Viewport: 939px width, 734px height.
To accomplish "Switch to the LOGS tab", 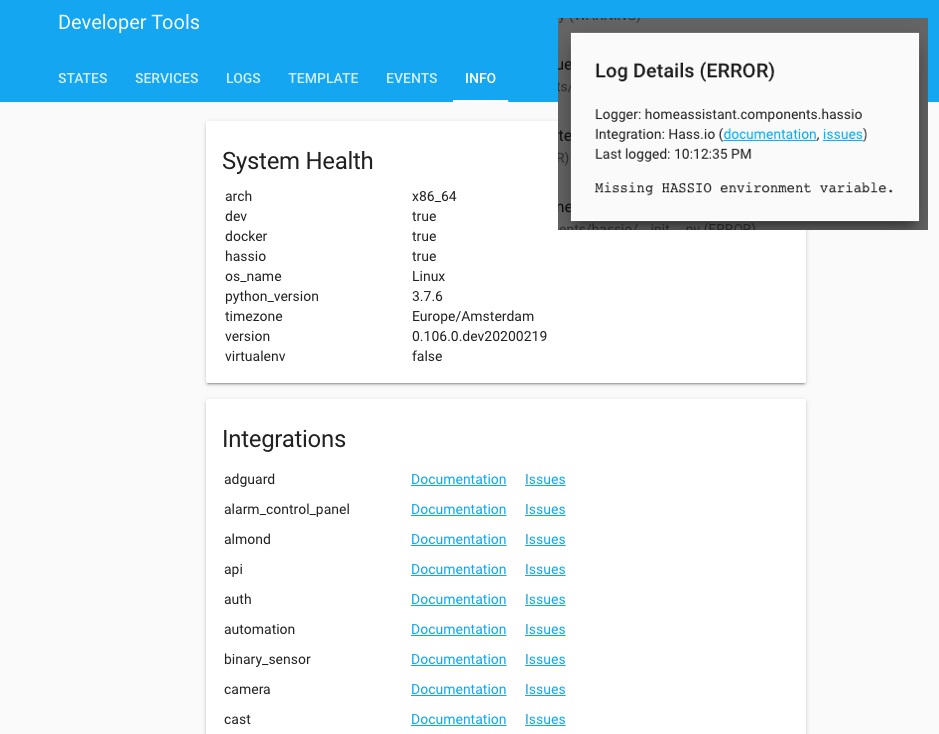I will 243,78.
